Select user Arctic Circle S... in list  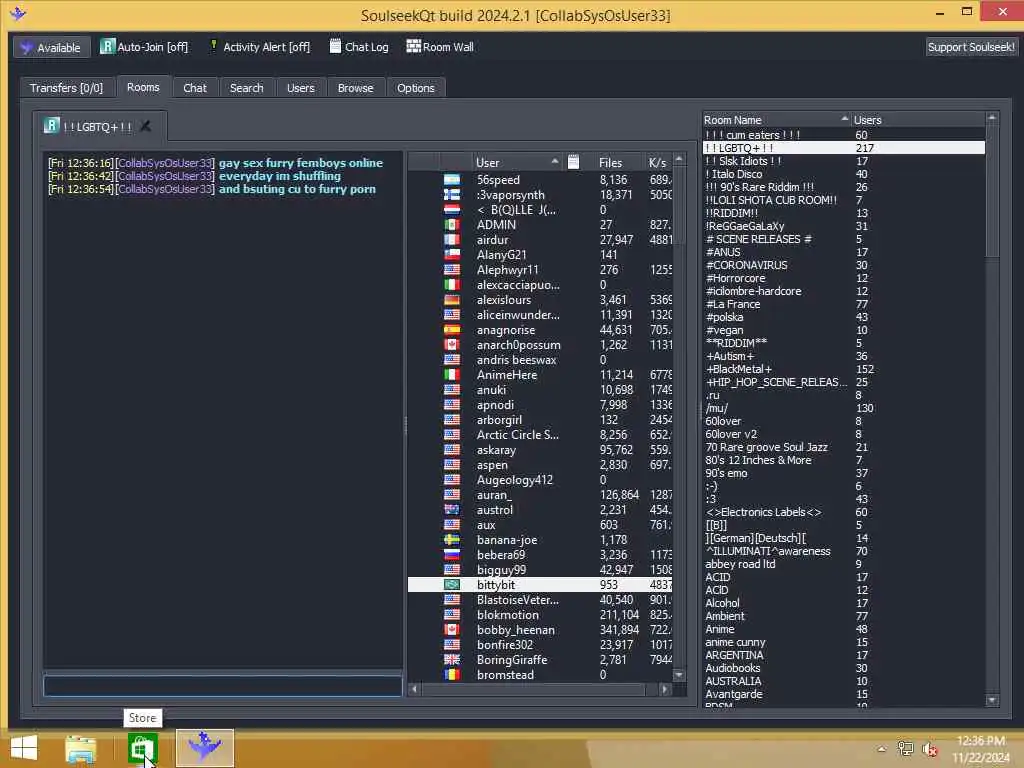(540, 435)
